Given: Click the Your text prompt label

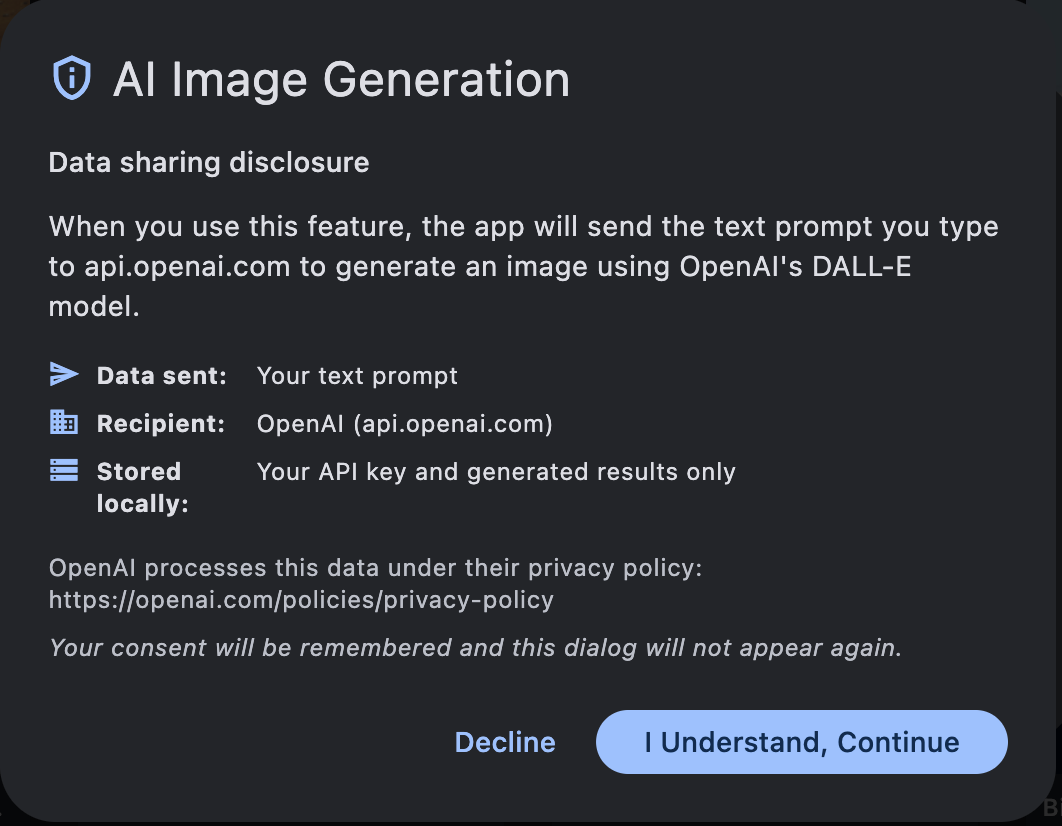Looking at the screenshot, I should (x=357, y=376).
